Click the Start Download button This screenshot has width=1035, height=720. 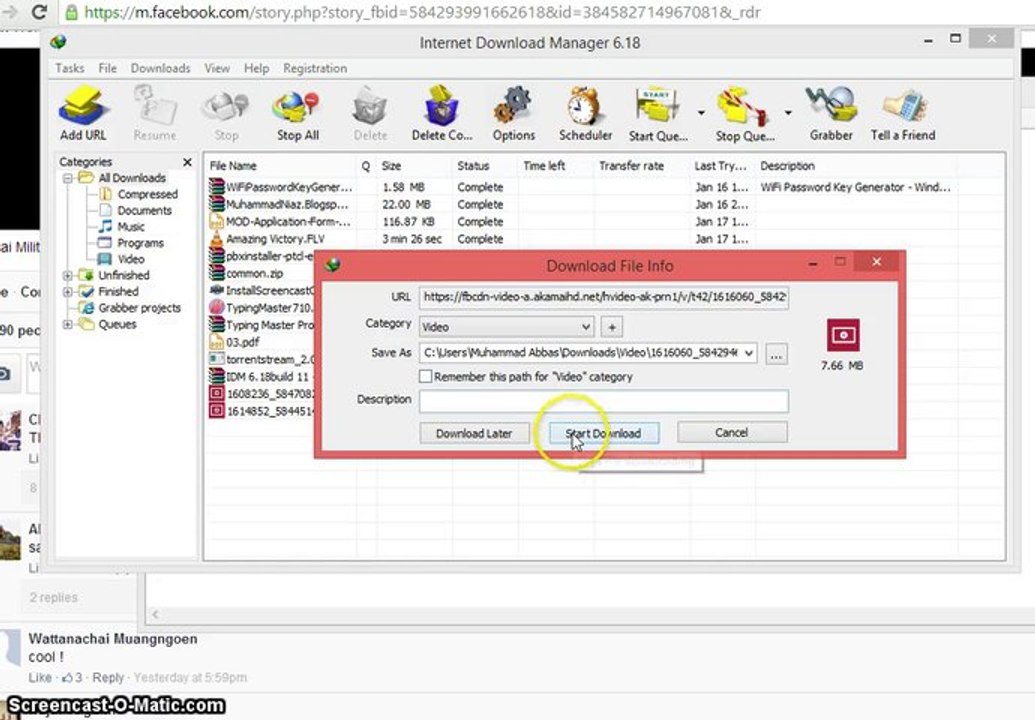pyautogui.click(x=604, y=433)
